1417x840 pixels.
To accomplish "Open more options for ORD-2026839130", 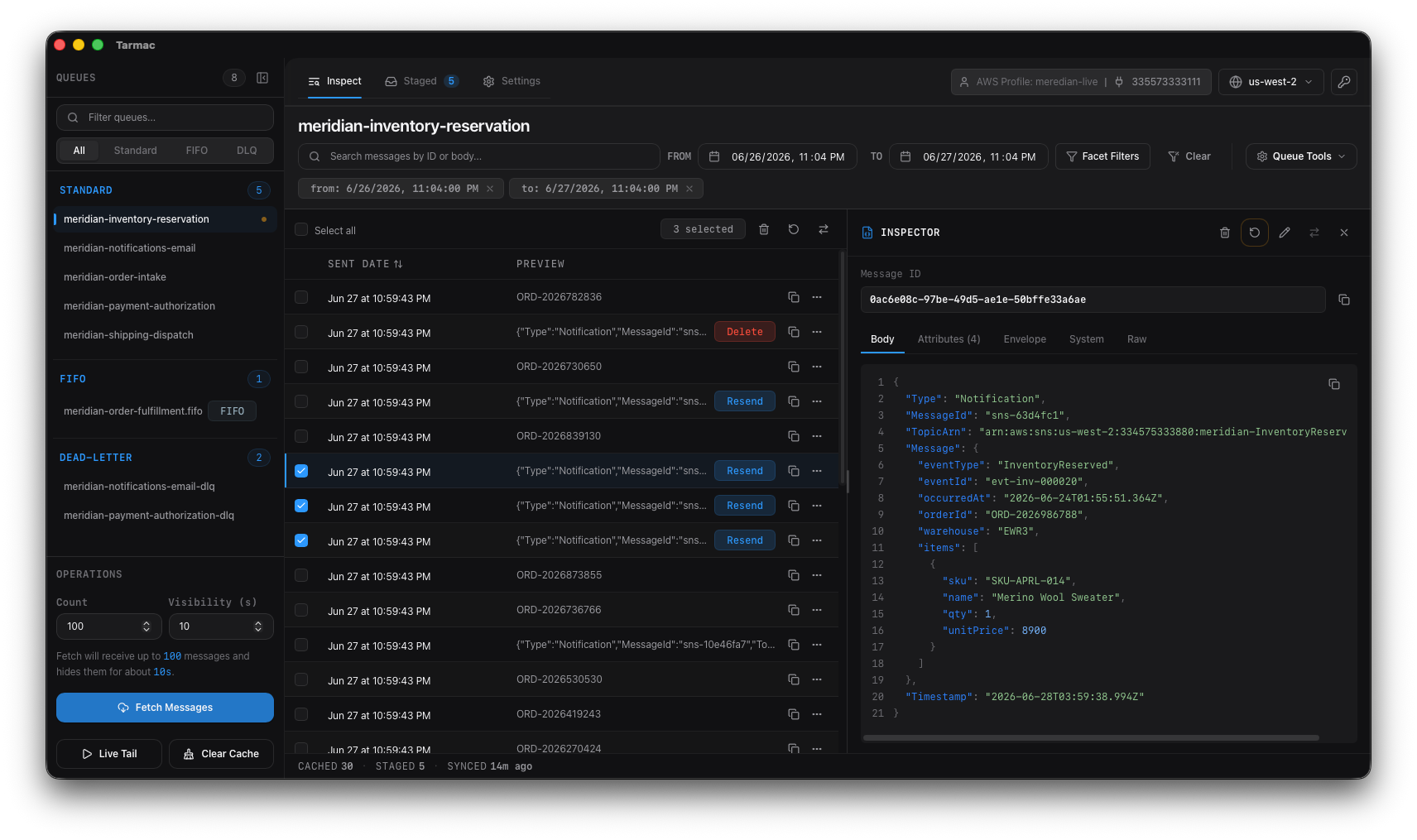I will tap(817, 436).
